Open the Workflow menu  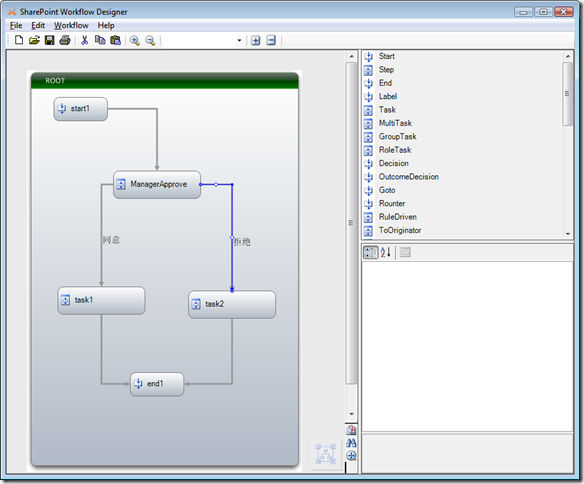[71, 25]
